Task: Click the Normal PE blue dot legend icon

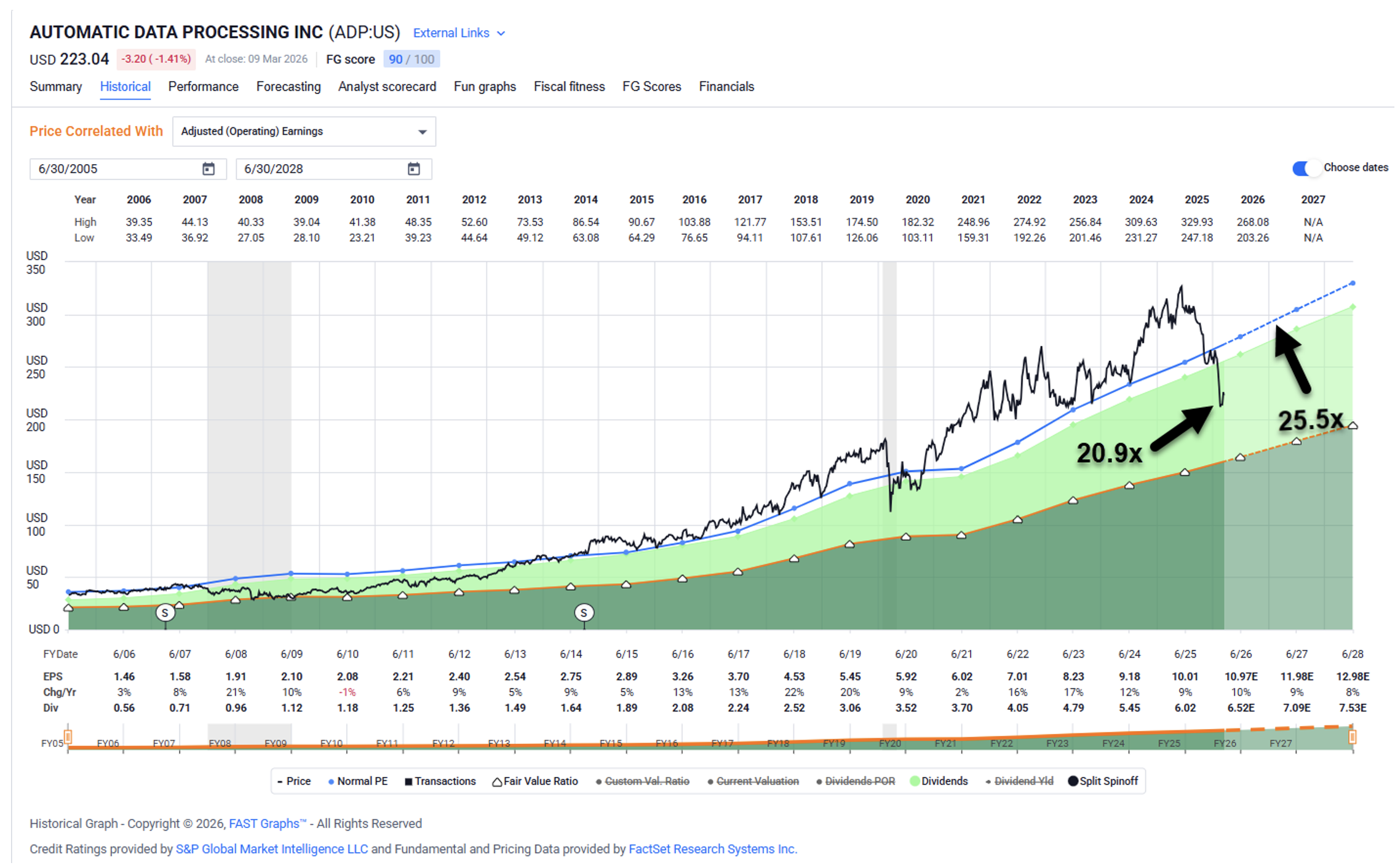Action: click(331, 781)
